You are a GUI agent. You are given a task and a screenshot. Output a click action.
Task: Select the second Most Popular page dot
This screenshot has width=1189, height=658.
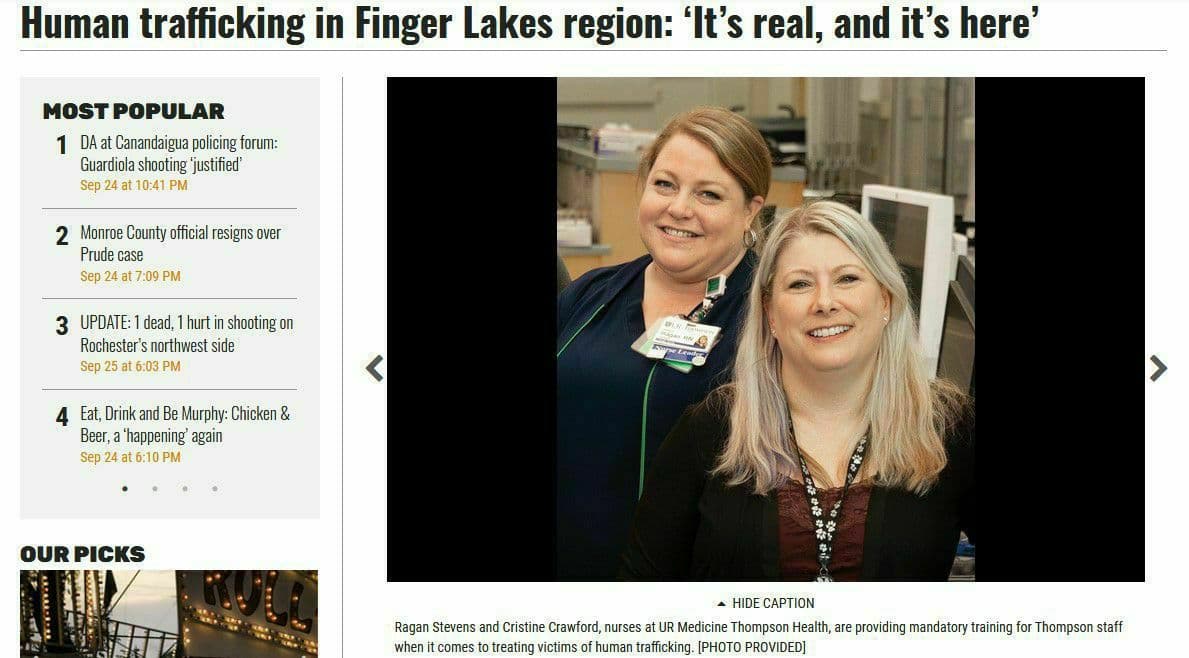point(155,489)
